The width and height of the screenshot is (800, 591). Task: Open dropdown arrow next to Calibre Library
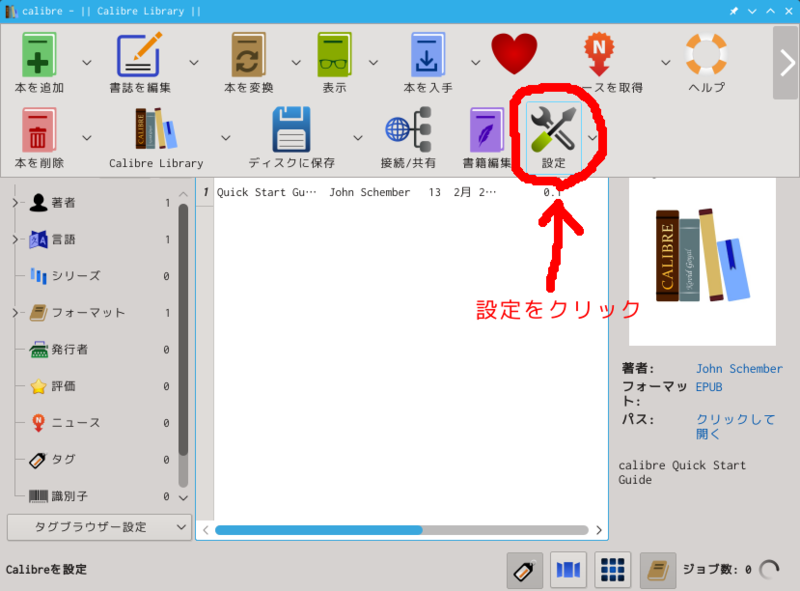tap(226, 138)
